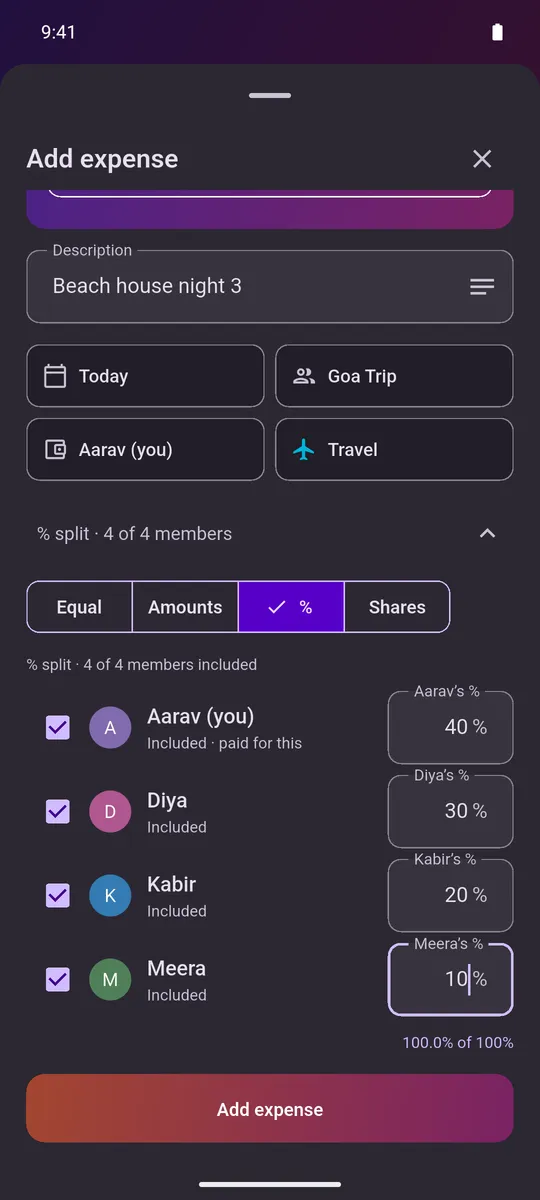Tap Diya's pink avatar circle
Image resolution: width=540 pixels, height=1200 pixels.
point(110,812)
